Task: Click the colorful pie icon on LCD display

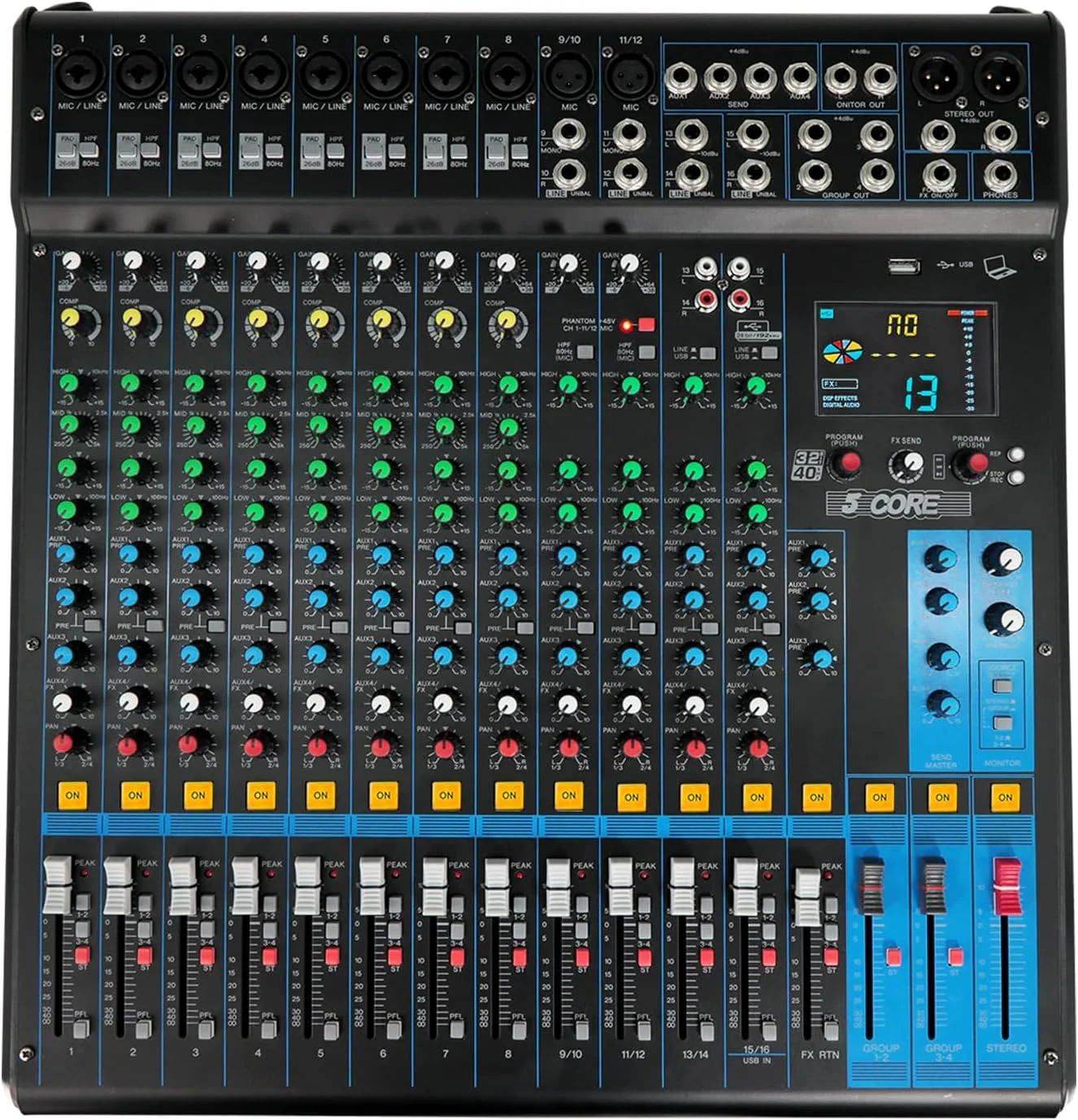Action: [x=844, y=354]
